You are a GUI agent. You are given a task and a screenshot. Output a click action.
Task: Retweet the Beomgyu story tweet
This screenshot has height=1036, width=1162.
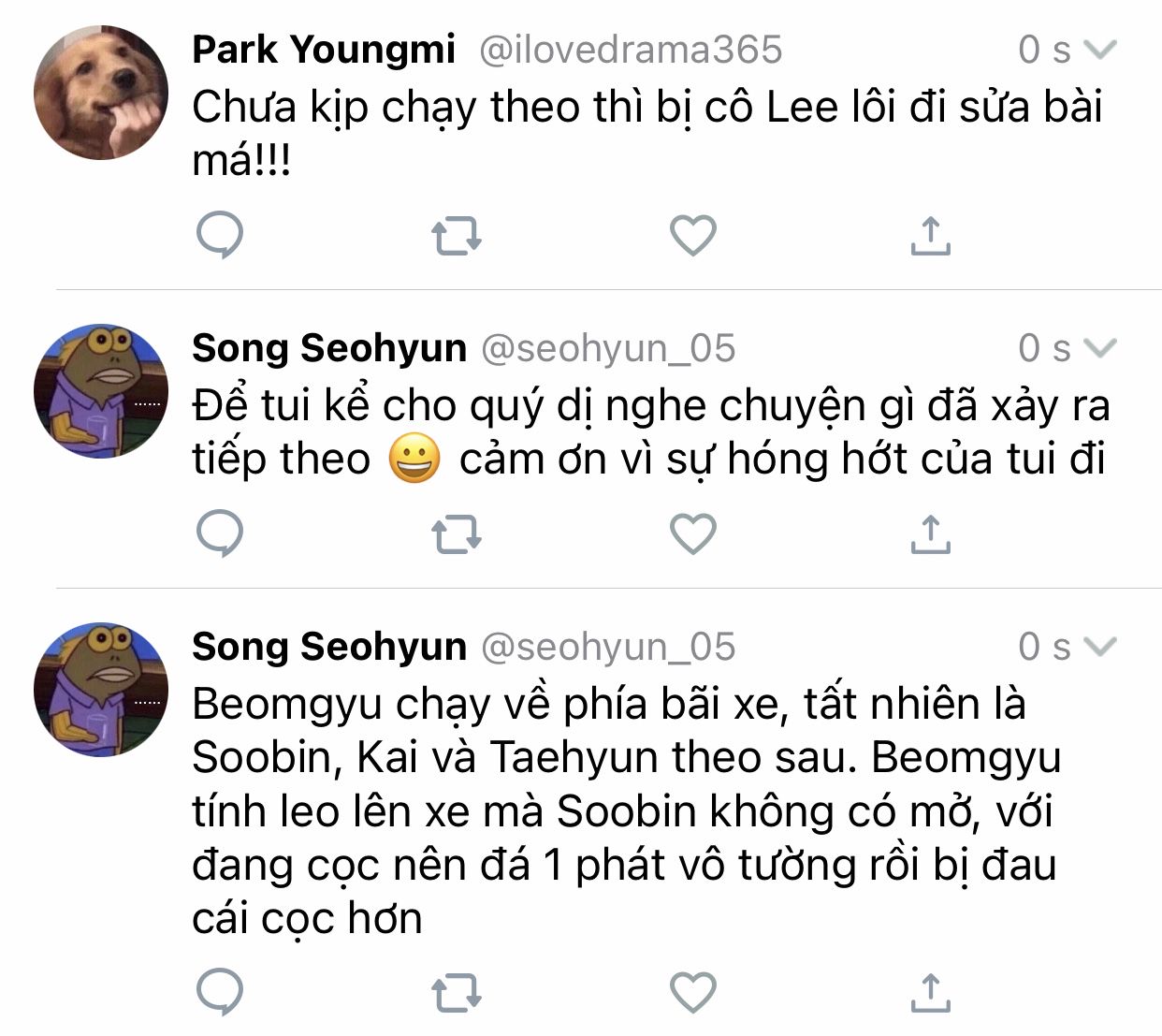coord(457,993)
